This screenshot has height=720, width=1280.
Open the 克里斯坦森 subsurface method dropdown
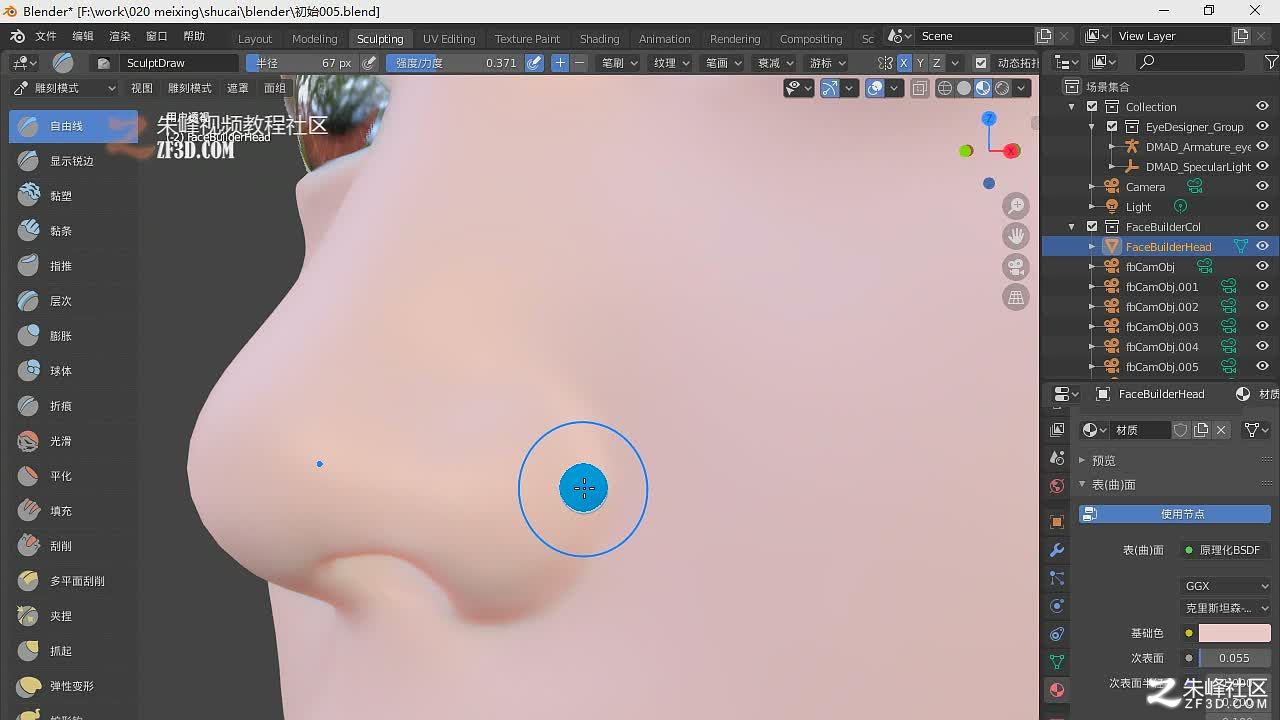(x=1227, y=608)
